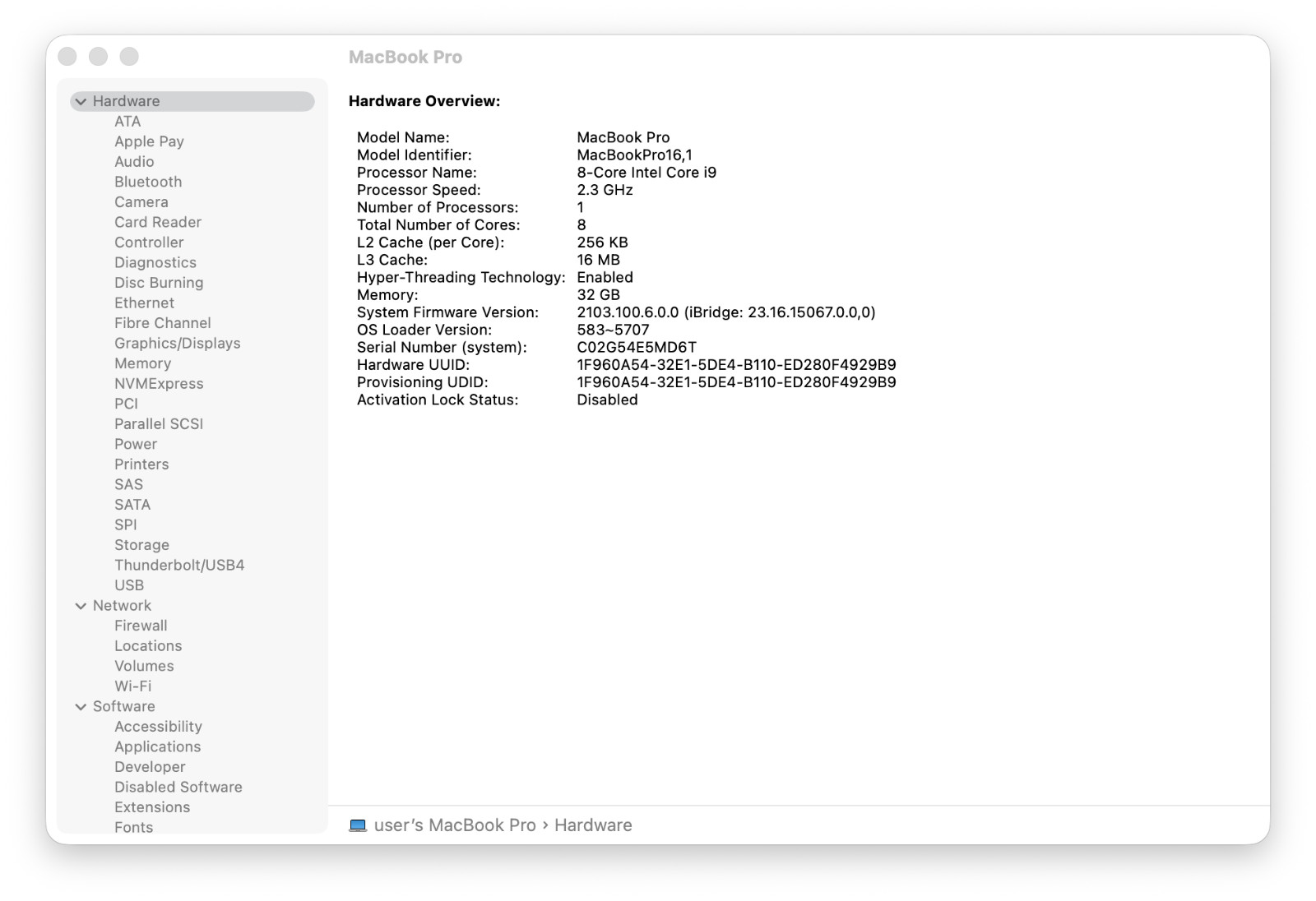Click Hardware segment in path bar
The height and width of the screenshot is (901, 1316).
[x=593, y=825]
